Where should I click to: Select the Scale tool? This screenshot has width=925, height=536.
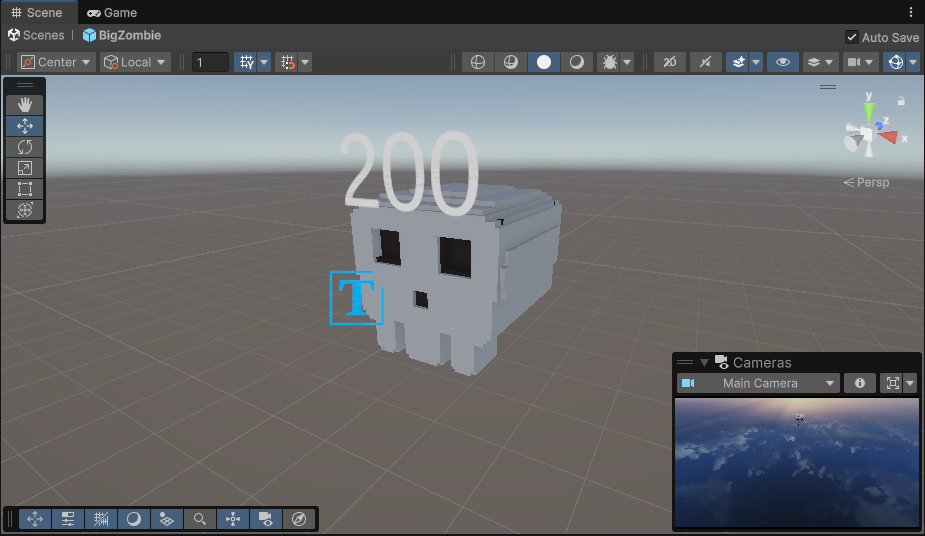point(25,168)
